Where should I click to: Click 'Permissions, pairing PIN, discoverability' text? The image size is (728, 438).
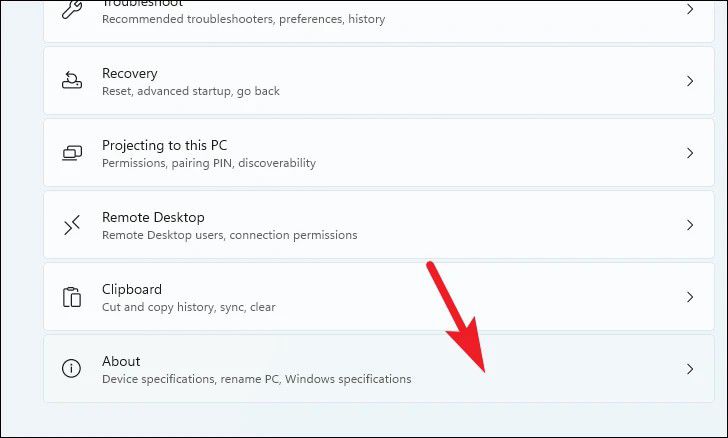coord(209,163)
